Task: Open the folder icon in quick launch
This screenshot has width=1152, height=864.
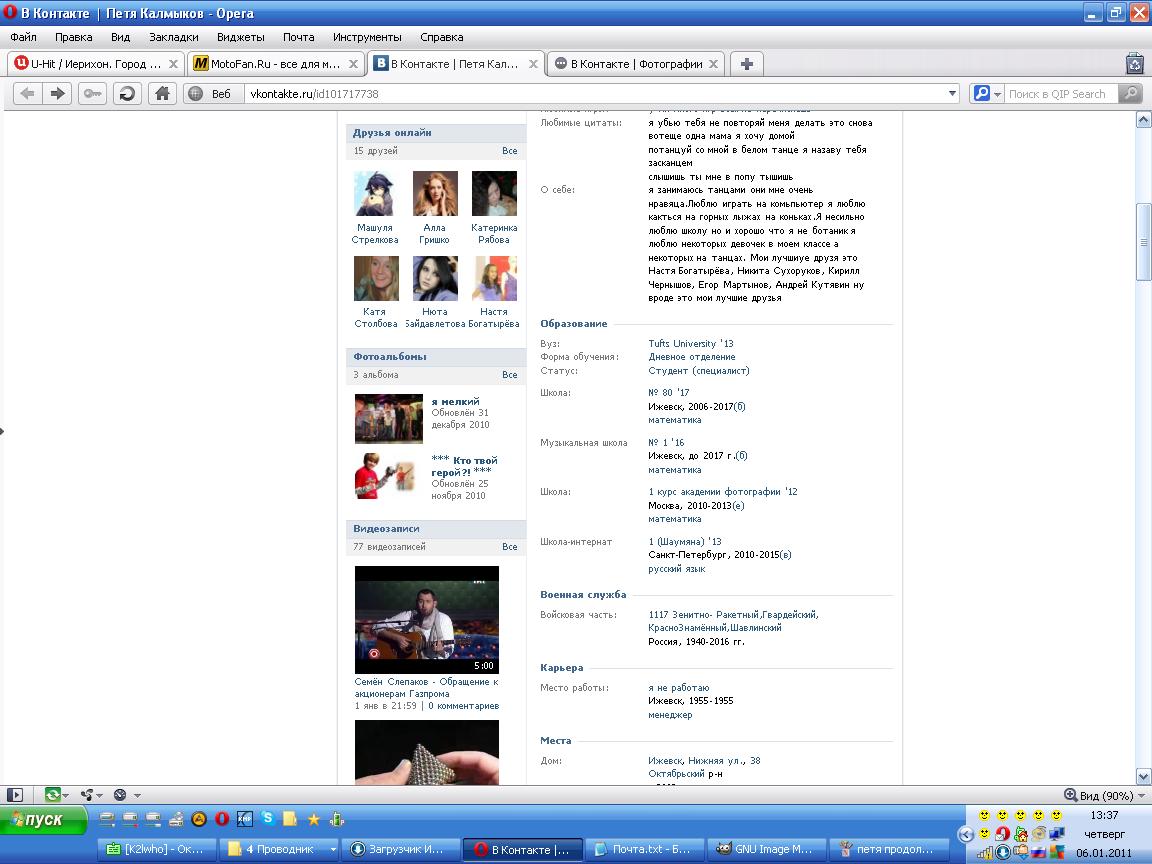Action: click(x=290, y=818)
